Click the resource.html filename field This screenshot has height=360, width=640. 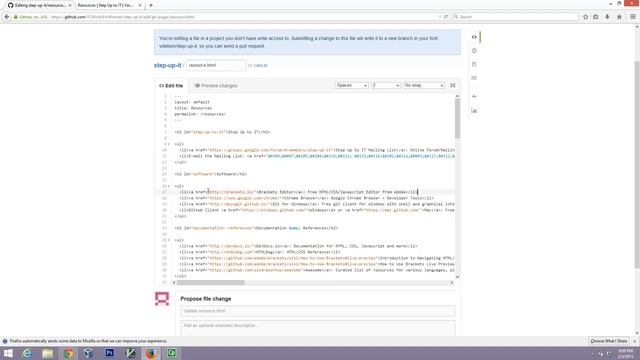tap(216, 65)
